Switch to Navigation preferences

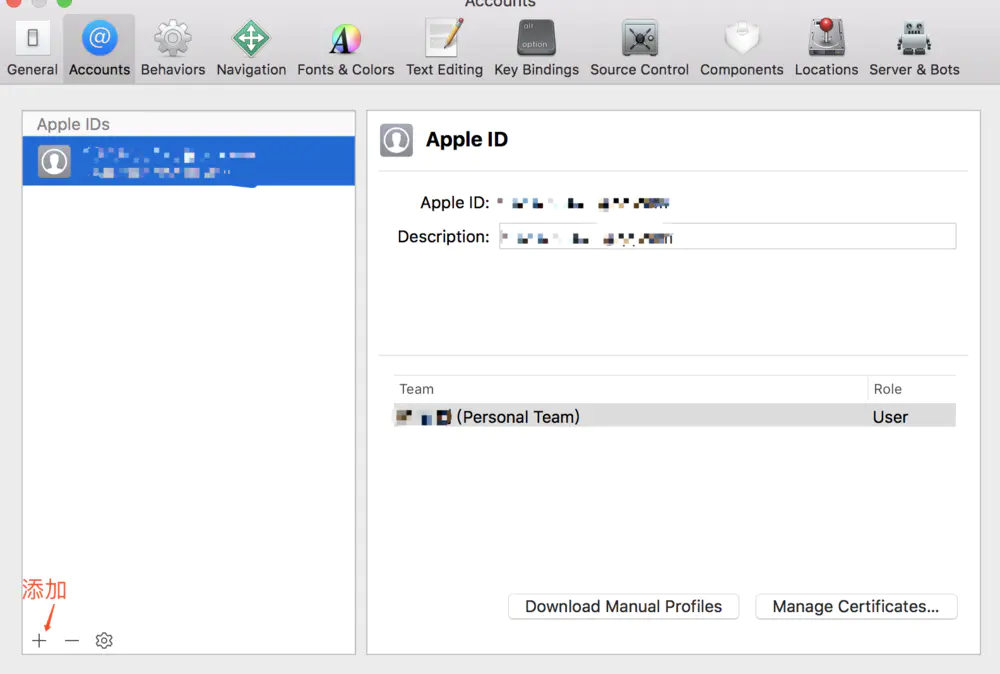point(251,49)
